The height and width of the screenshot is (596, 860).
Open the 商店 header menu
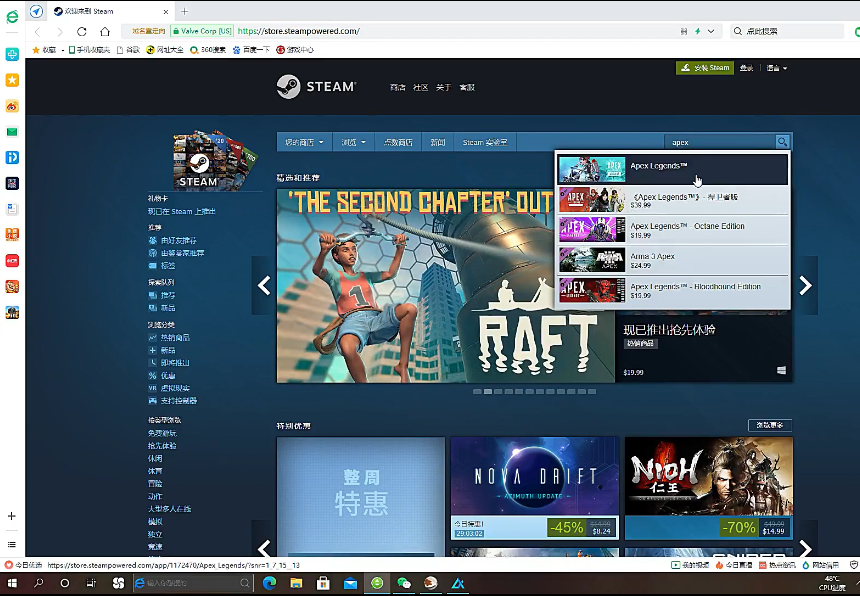(398, 87)
